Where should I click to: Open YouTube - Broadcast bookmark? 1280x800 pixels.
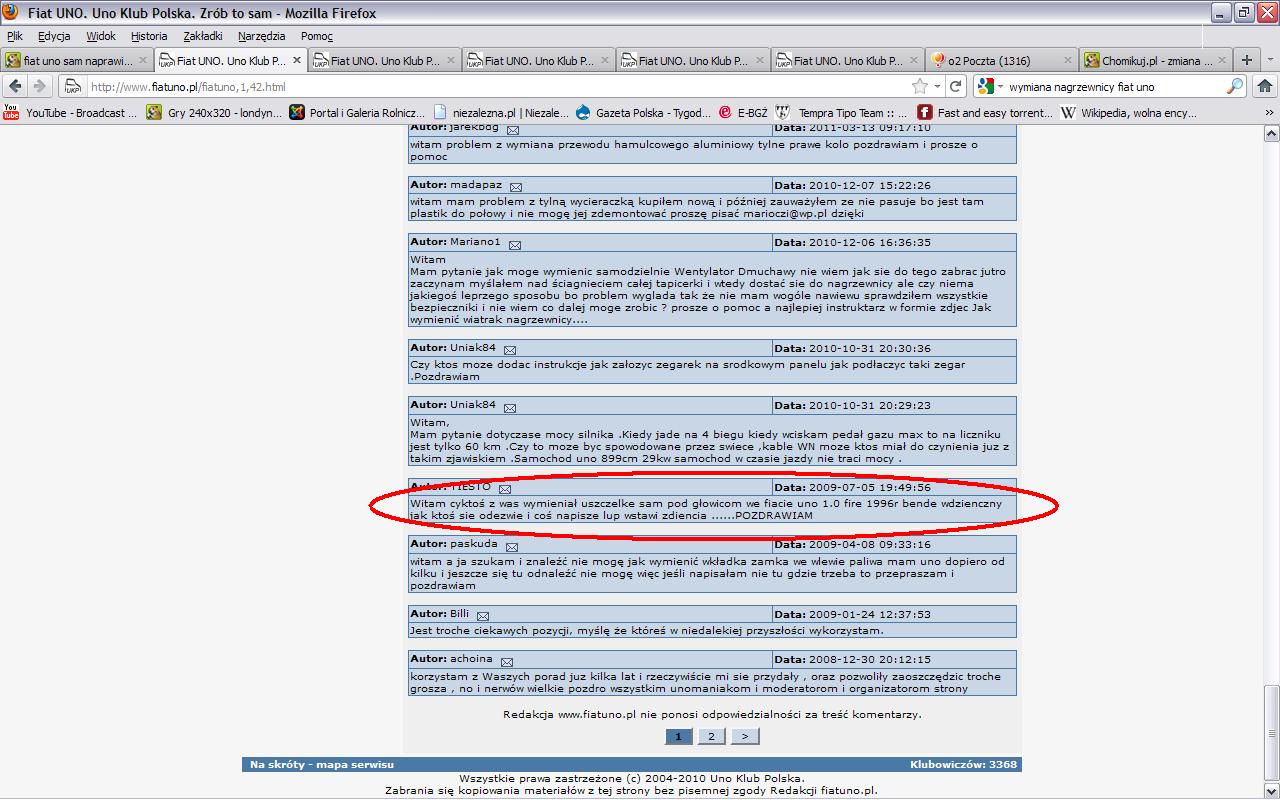coord(71,113)
